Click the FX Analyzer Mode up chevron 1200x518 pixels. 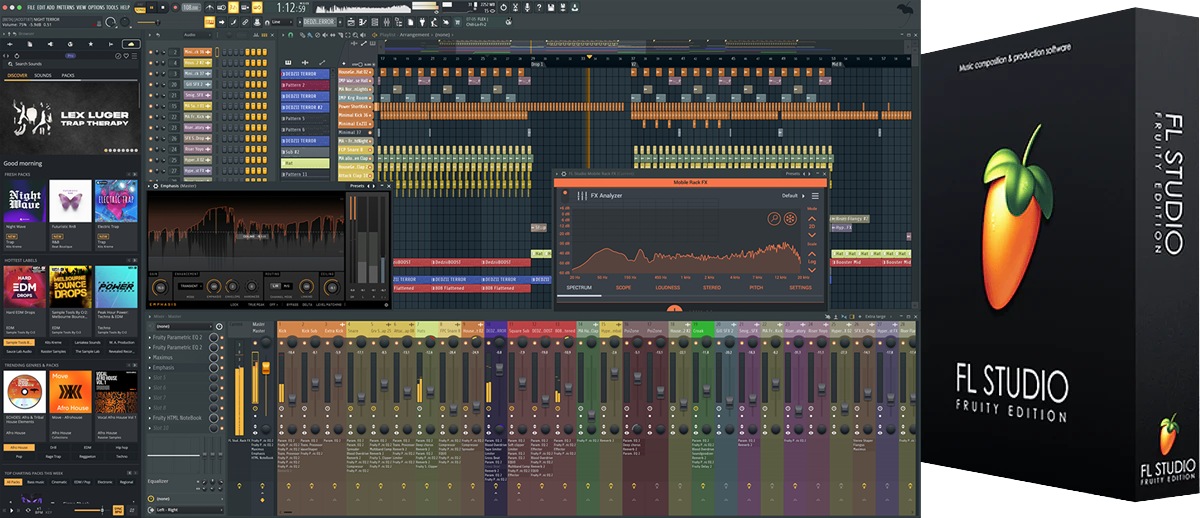click(812, 219)
